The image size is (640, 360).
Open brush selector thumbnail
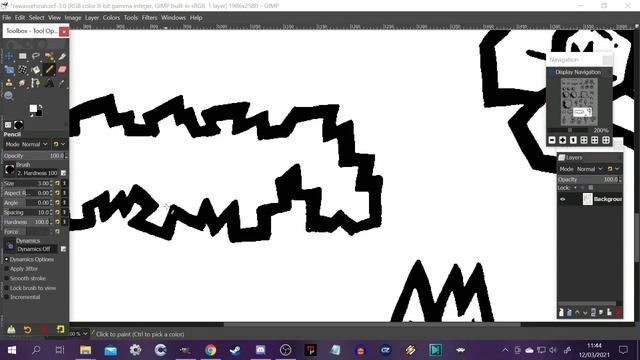click(9, 169)
